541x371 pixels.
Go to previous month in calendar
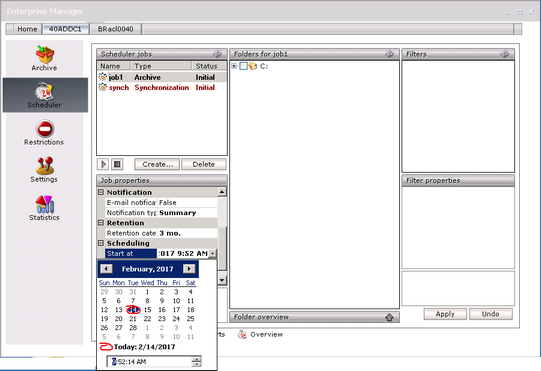pyautogui.click(x=106, y=269)
